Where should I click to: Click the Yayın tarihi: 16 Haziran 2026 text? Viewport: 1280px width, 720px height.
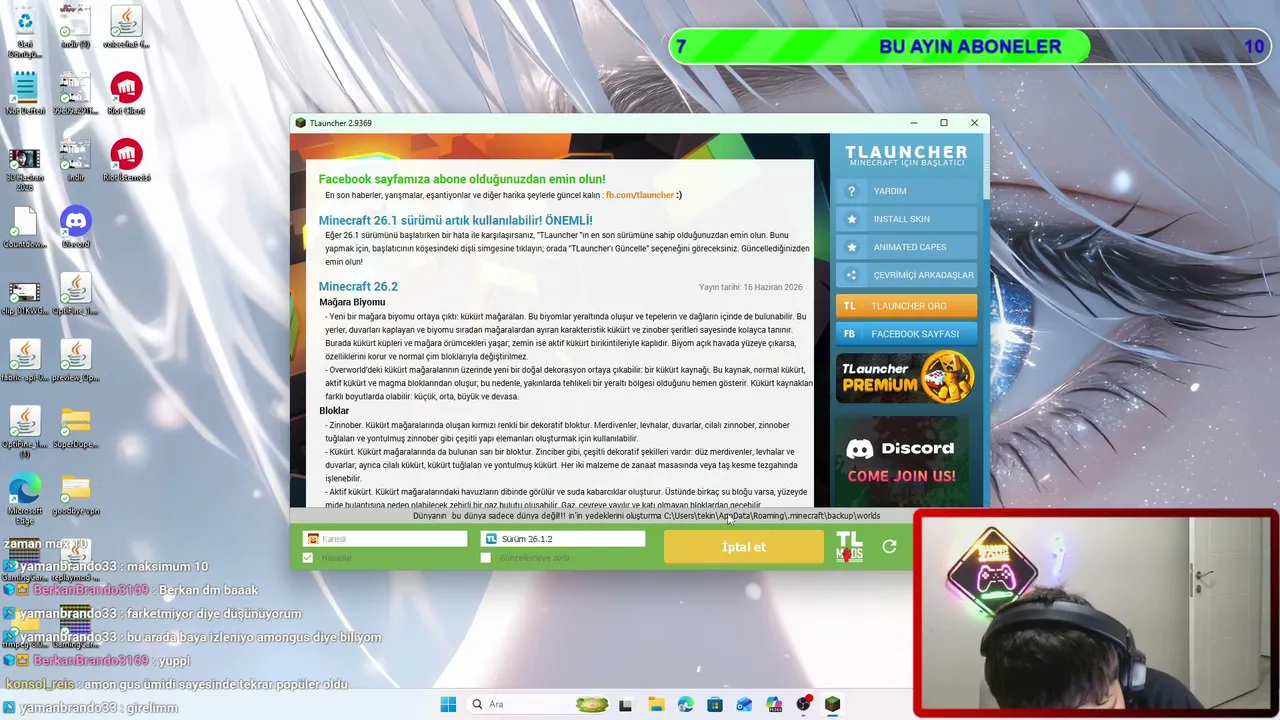(x=750, y=287)
